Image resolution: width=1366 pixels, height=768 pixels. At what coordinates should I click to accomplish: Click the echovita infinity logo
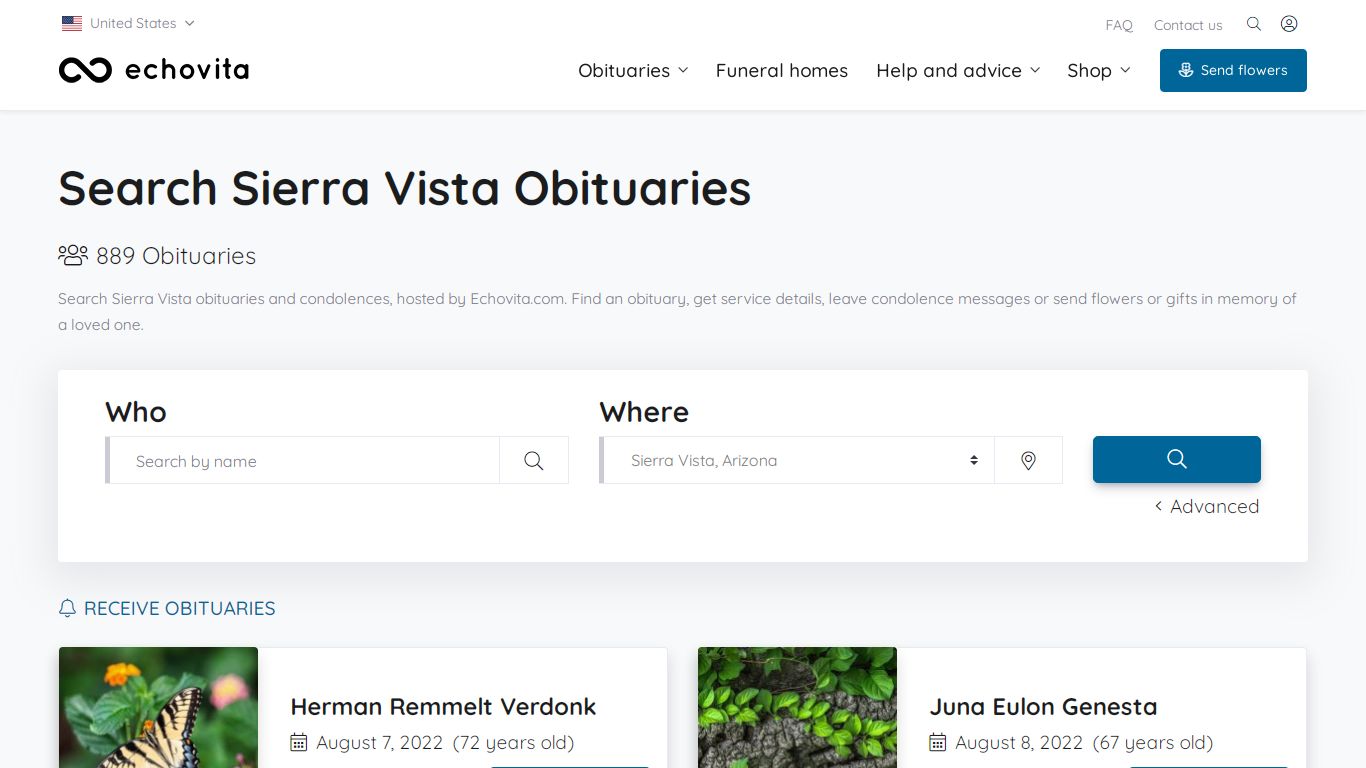85,70
